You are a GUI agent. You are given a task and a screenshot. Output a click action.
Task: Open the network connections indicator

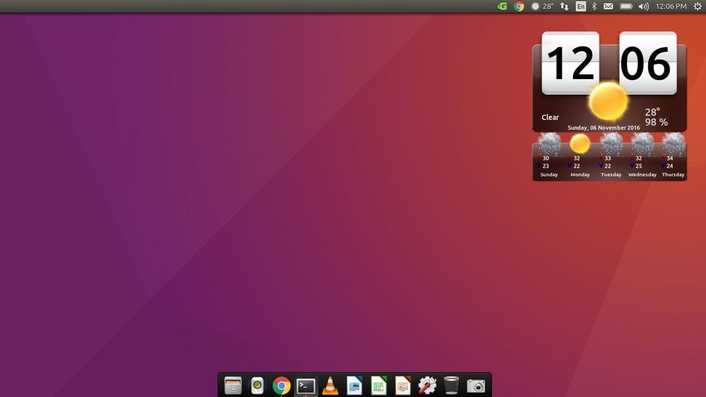[x=564, y=6]
